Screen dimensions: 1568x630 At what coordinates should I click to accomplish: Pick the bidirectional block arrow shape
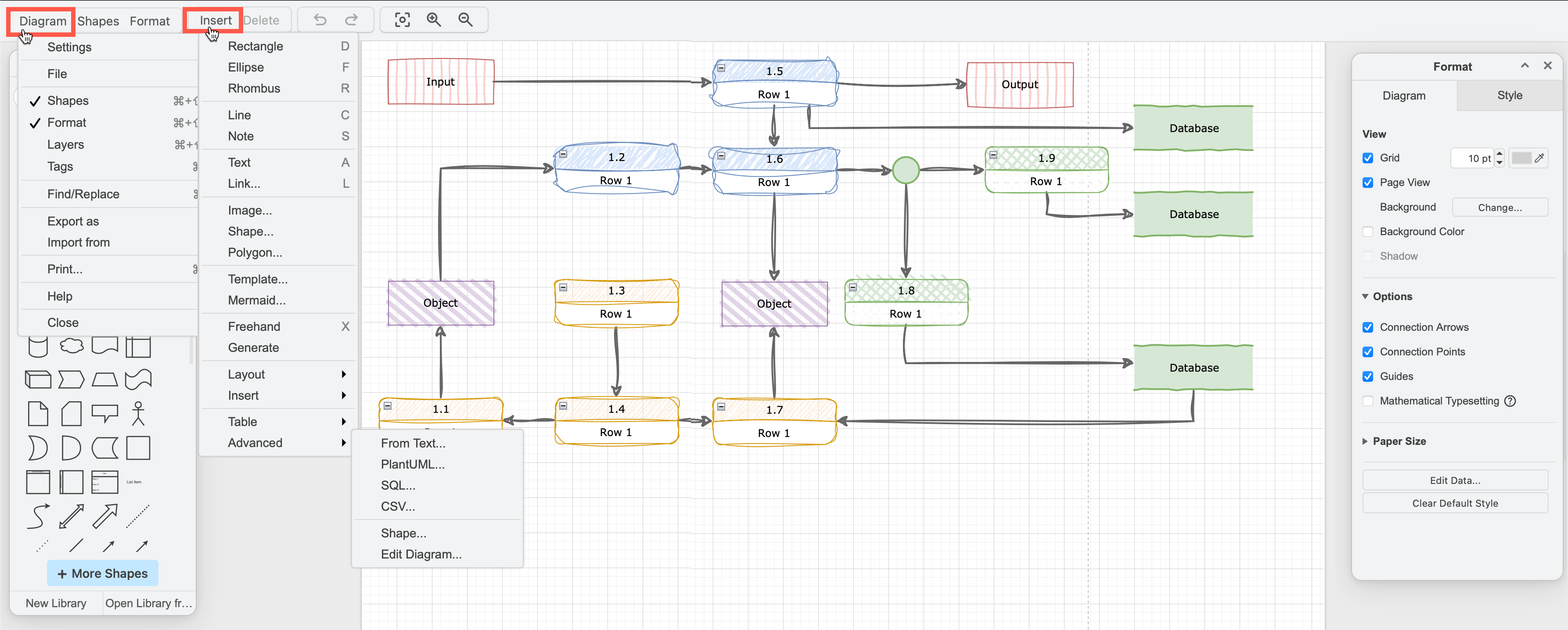[x=71, y=516]
